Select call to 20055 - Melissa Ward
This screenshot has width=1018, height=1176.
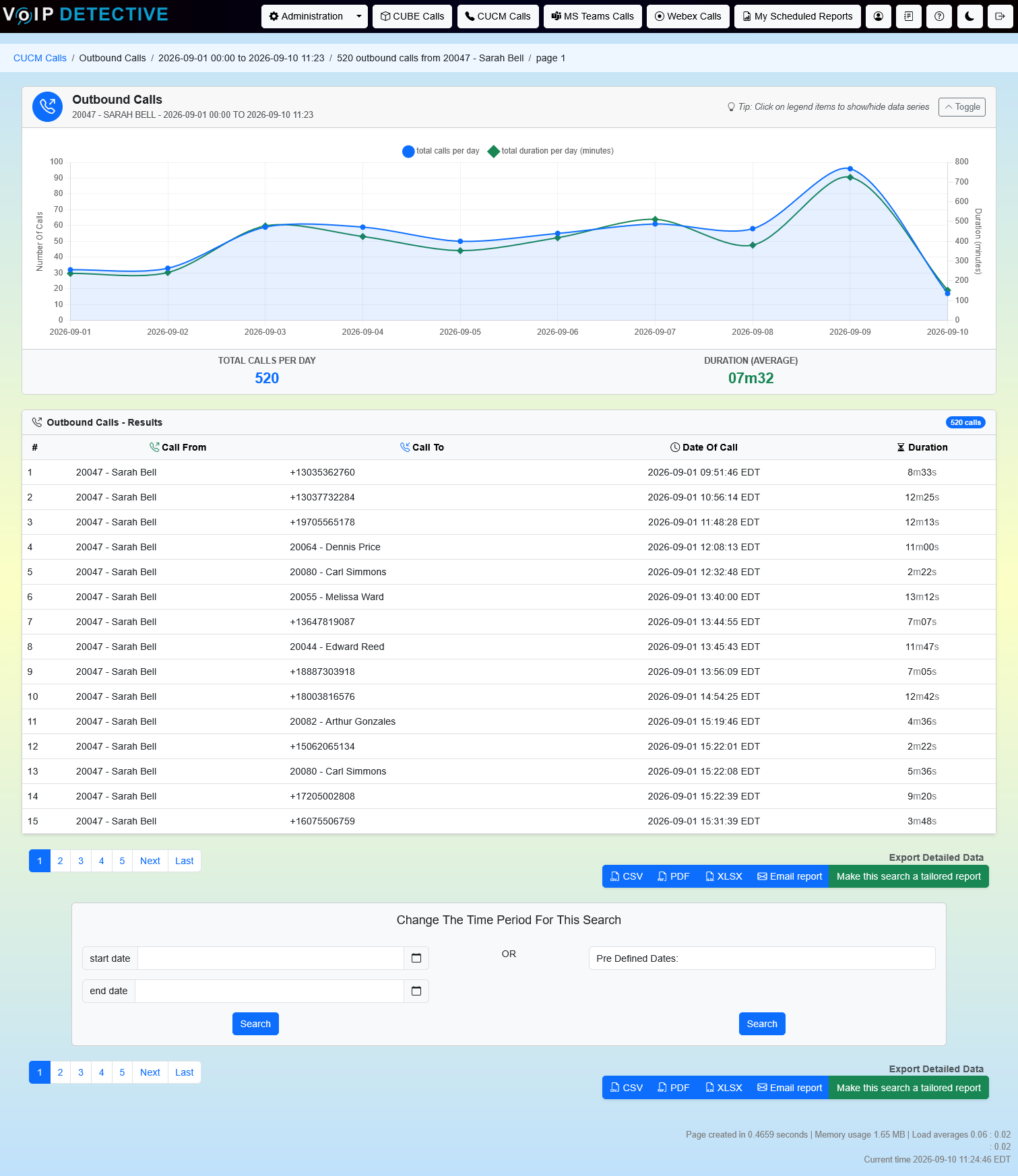[x=337, y=597]
